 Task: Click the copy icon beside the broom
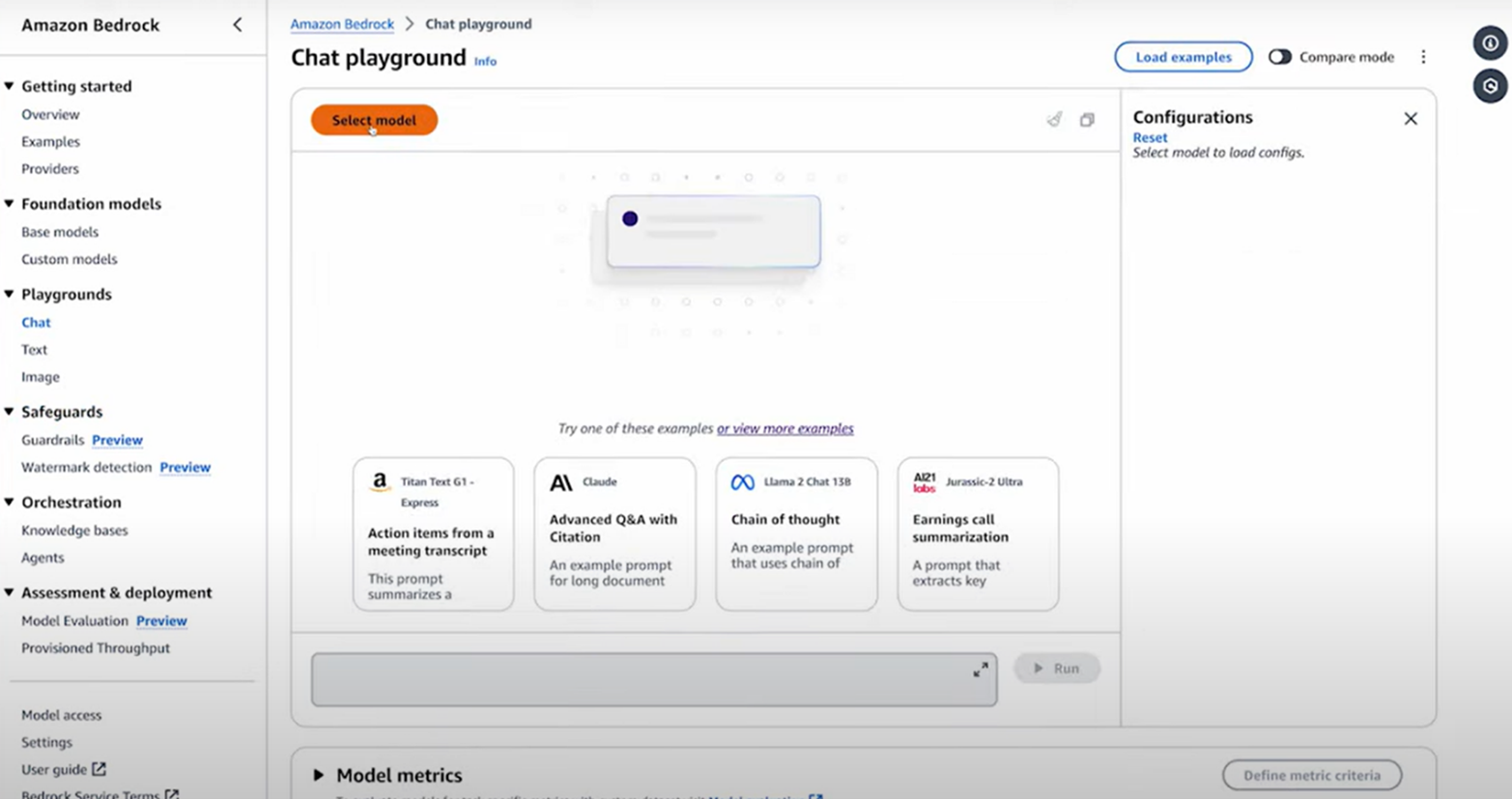point(1087,120)
